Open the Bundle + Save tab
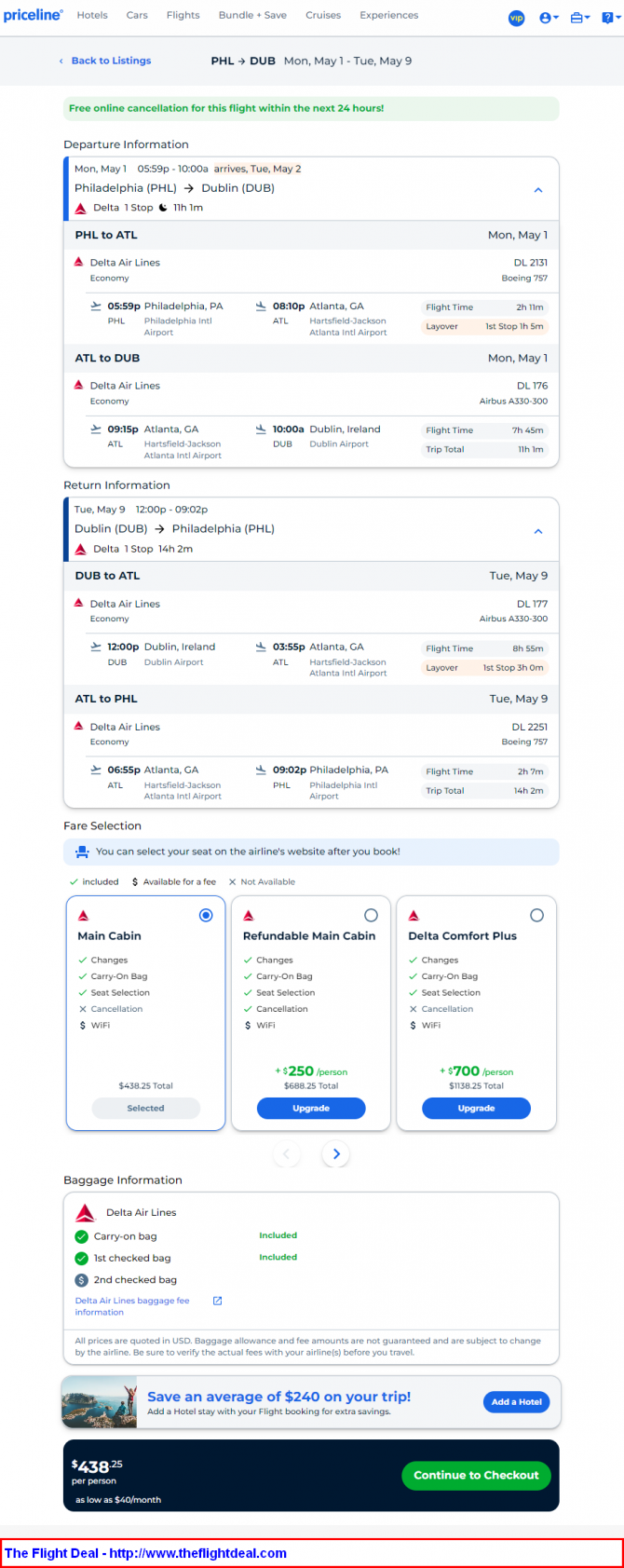624x1568 pixels. 252,15
